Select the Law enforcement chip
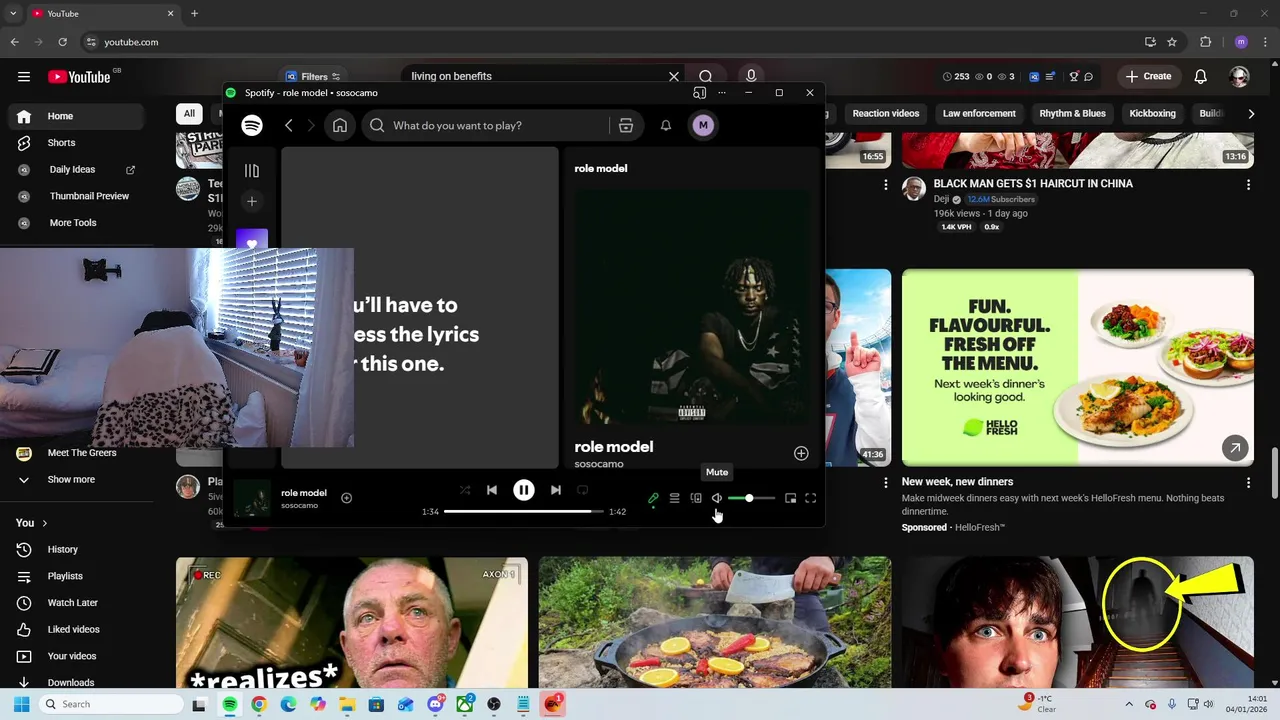The width and height of the screenshot is (1280, 720). (979, 113)
